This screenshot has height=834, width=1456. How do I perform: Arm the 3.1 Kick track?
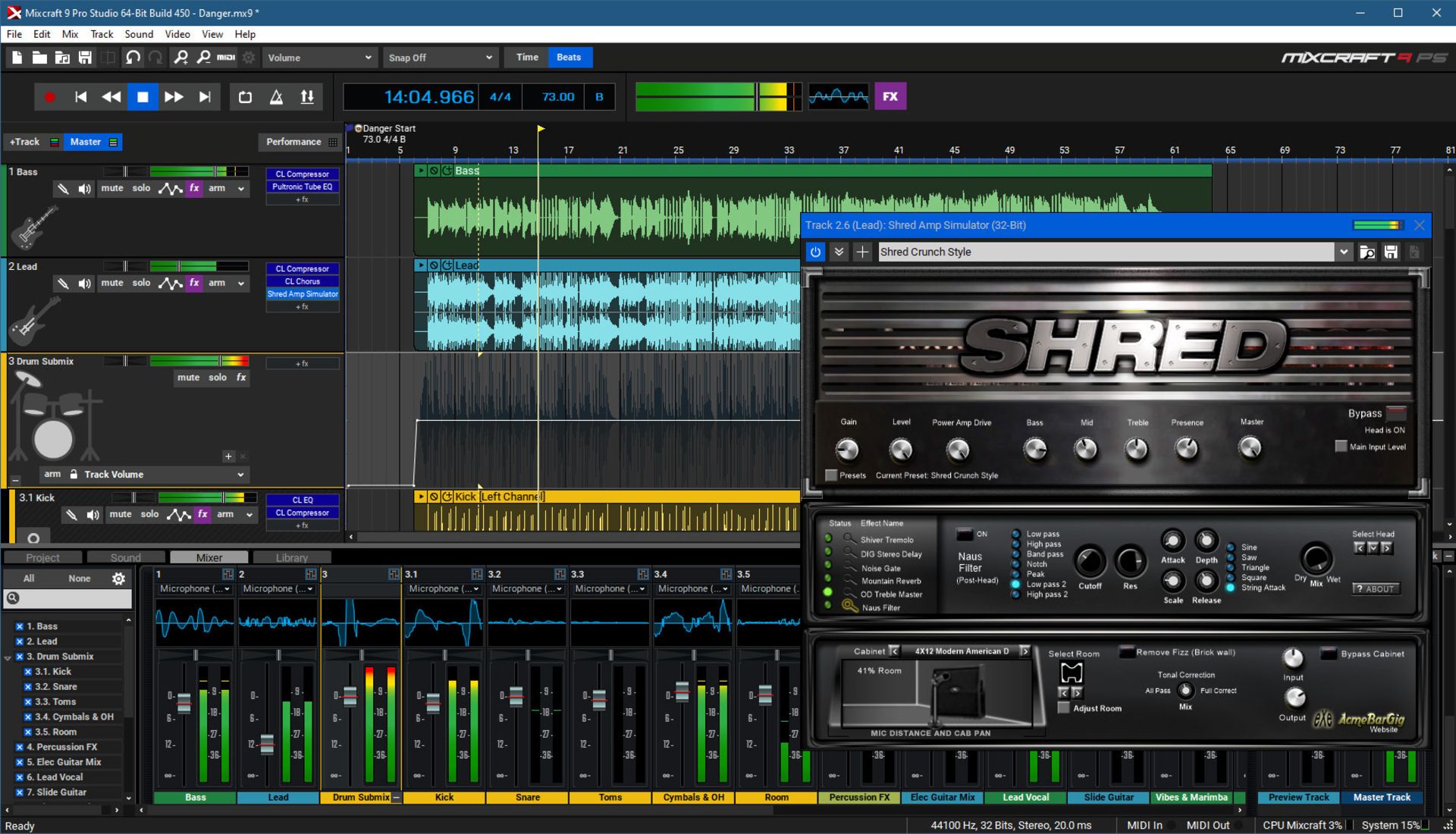pos(225,514)
